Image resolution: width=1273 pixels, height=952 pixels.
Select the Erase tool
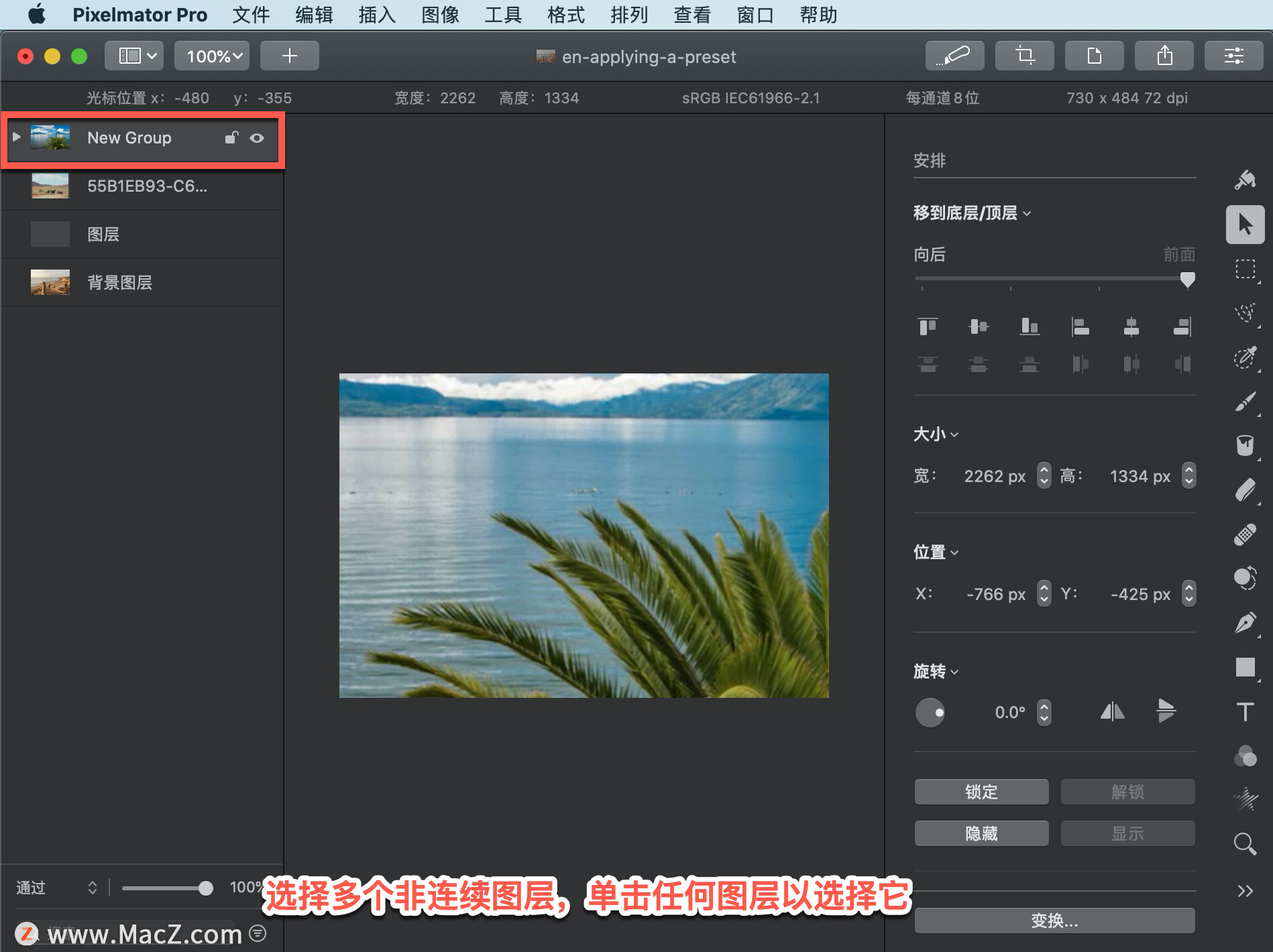tap(1245, 490)
